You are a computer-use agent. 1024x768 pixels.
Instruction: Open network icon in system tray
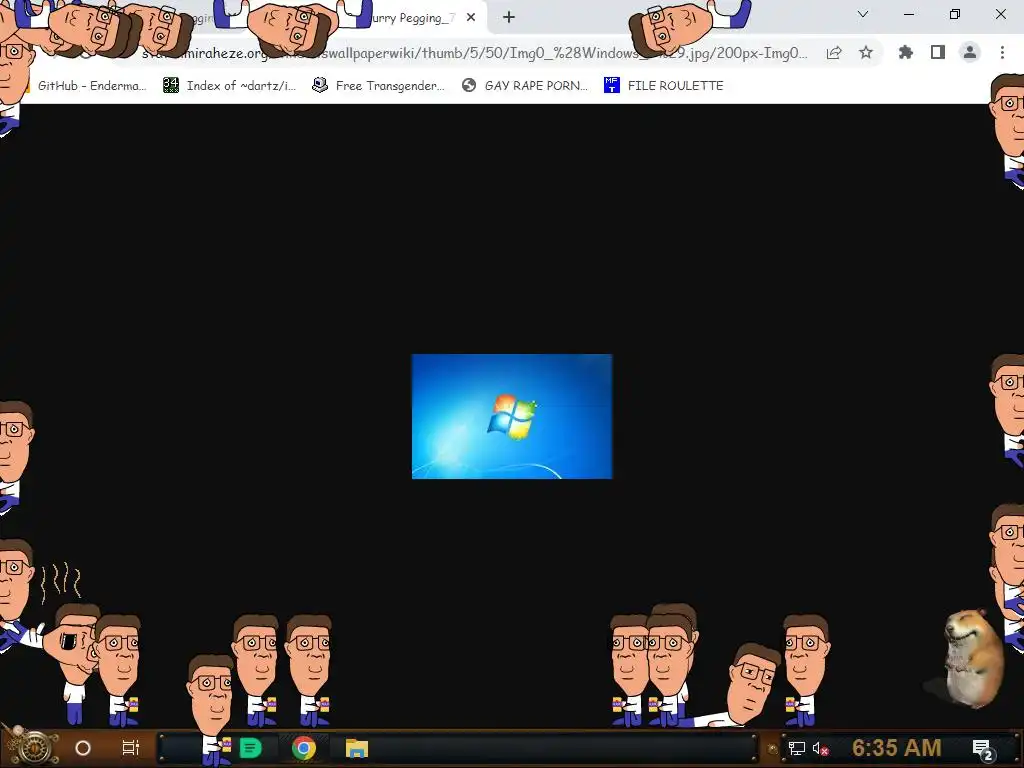[796, 748]
